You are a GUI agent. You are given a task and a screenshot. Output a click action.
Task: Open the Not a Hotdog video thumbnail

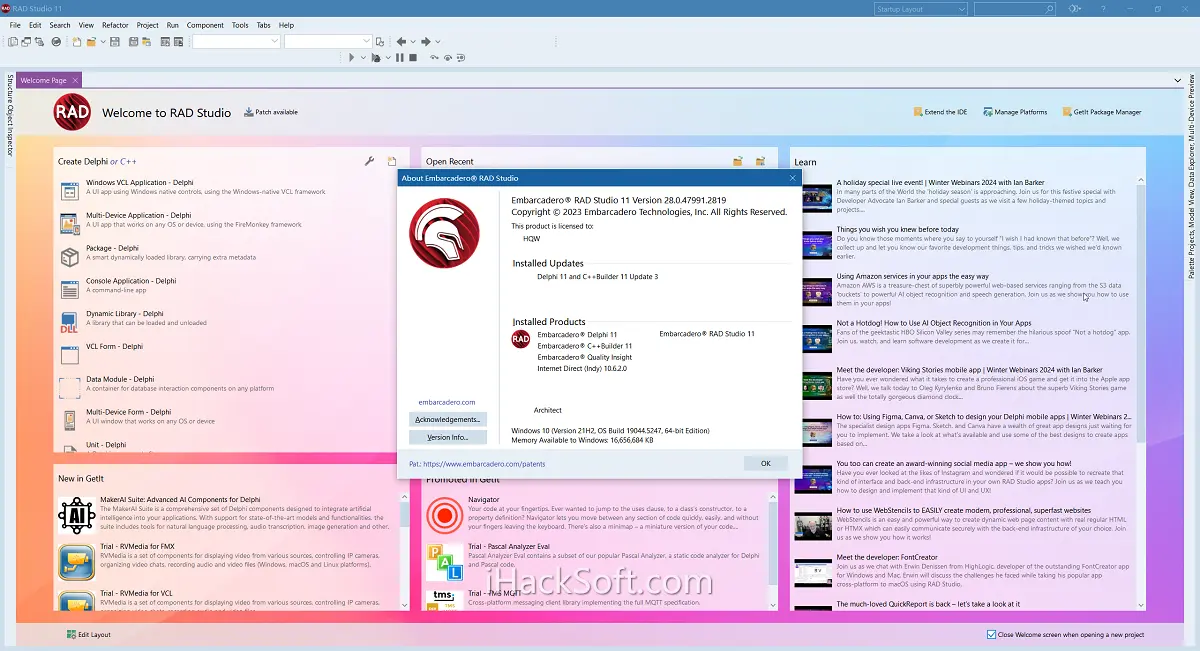[817, 338]
